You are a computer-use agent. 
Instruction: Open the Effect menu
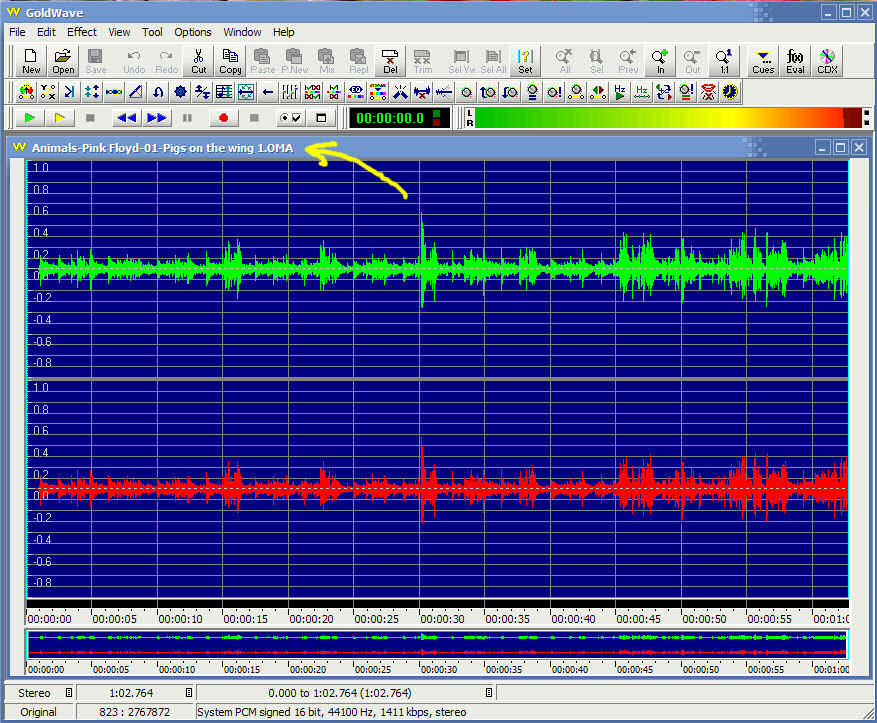(82, 32)
